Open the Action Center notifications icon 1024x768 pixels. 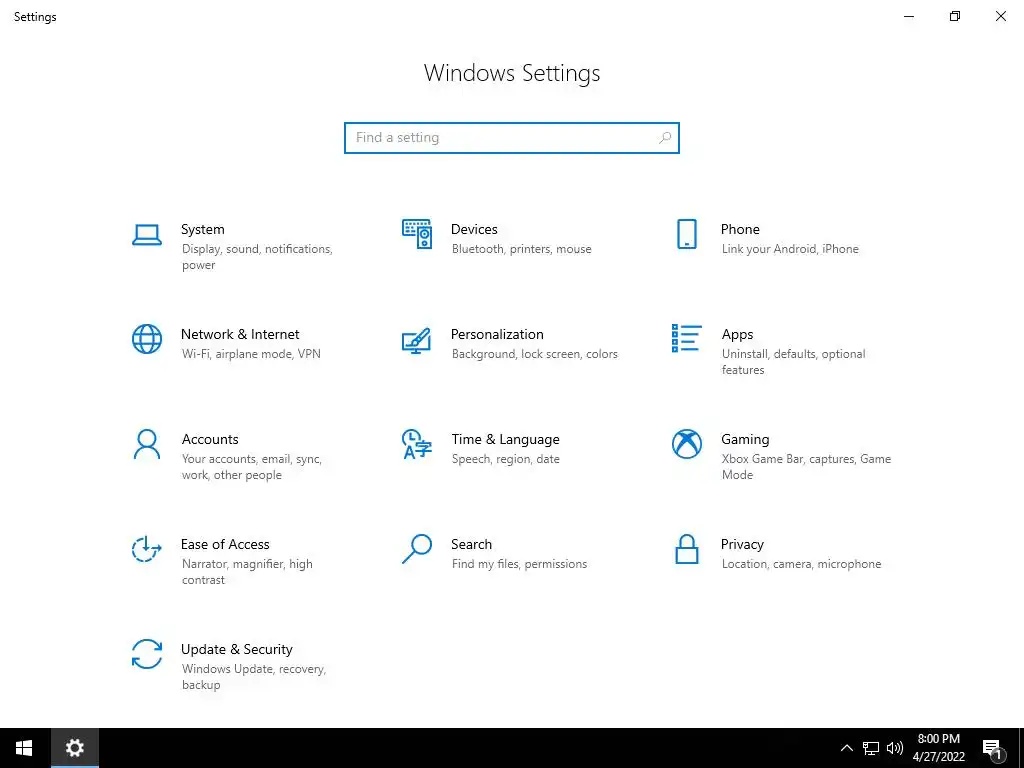(x=993, y=750)
